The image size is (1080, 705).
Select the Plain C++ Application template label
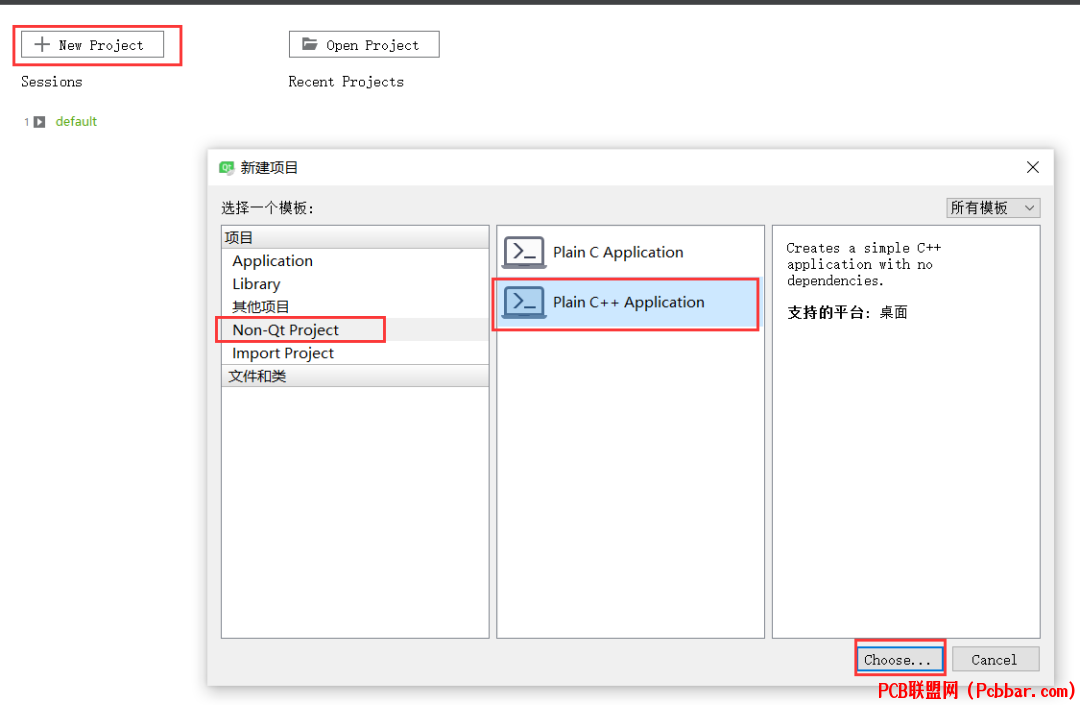(628, 302)
